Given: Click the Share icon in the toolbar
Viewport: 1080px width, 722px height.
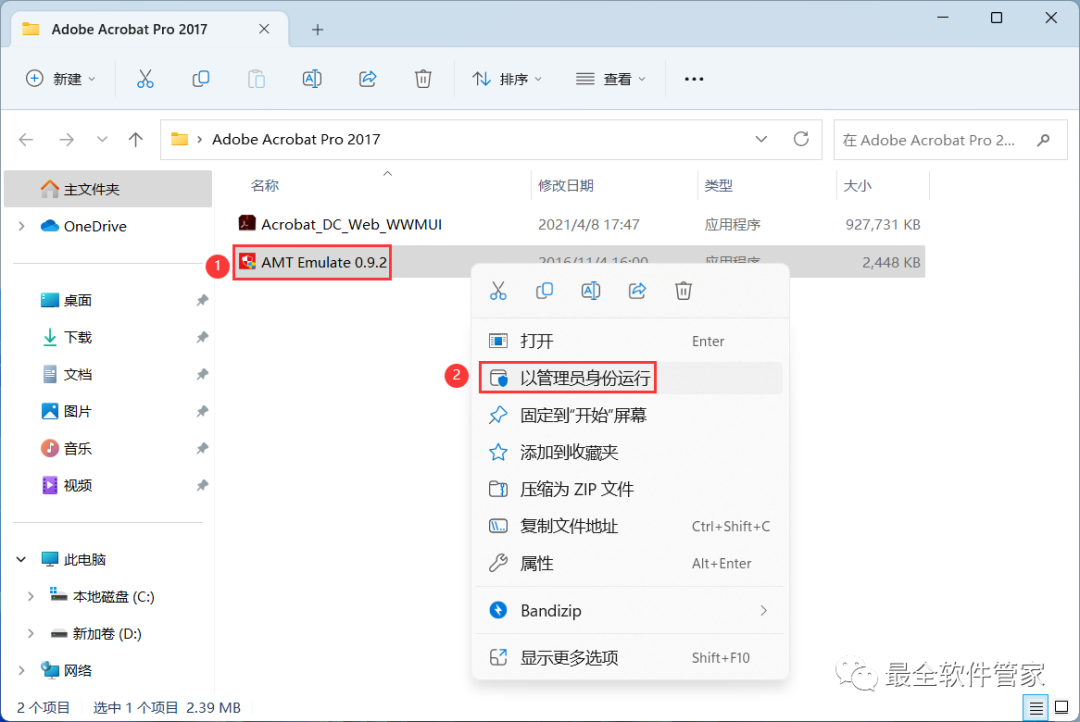Looking at the screenshot, I should point(368,79).
